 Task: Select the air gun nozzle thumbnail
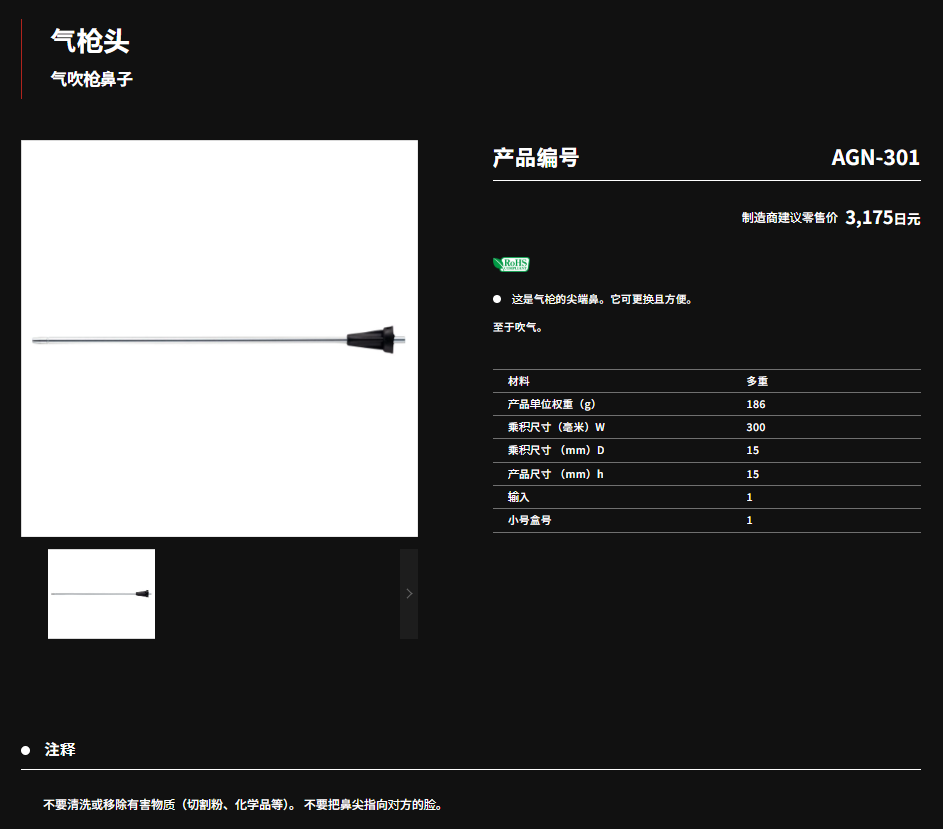point(101,593)
